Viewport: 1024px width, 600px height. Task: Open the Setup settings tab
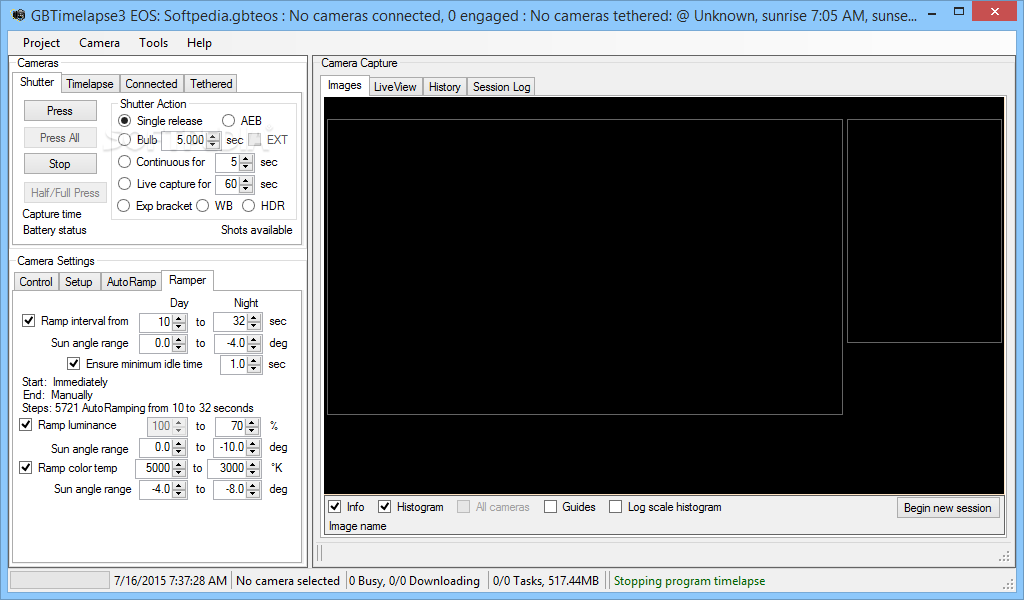click(78, 281)
